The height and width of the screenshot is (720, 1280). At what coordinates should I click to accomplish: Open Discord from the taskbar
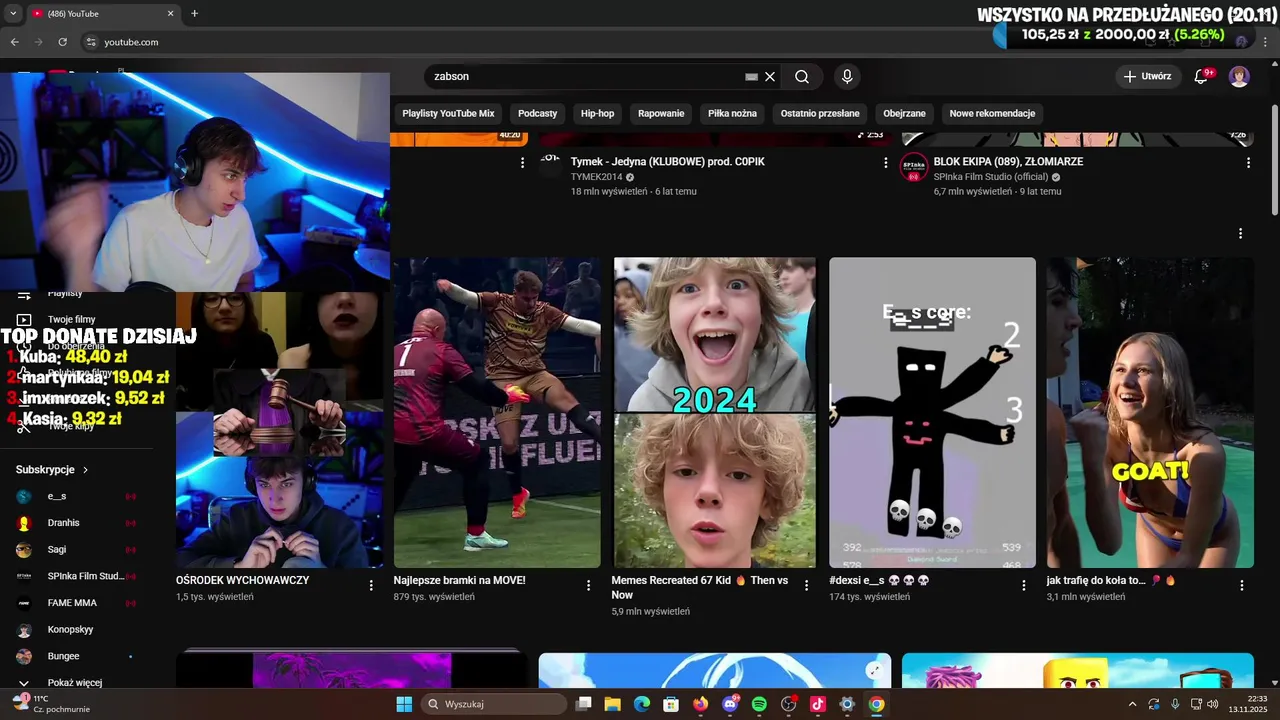click(730, 704)
